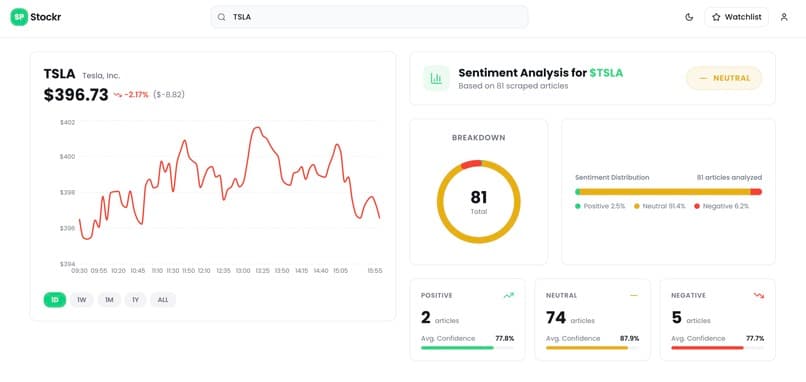806x382 pixels.
Task: Open the user profile icon
Action: [784, 17]
